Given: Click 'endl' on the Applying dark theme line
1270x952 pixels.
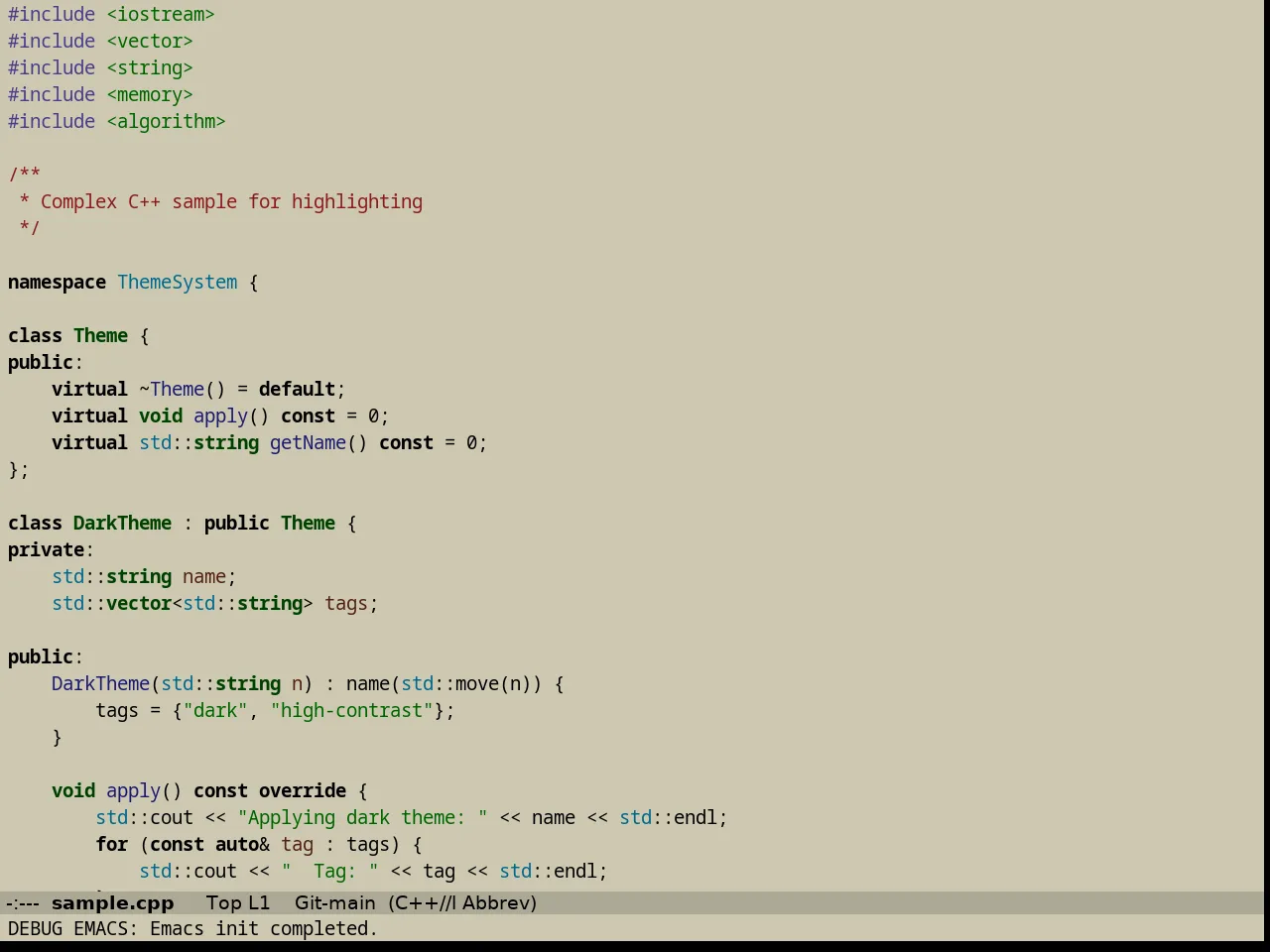Looking at the screenshot, I should (696, 818).
